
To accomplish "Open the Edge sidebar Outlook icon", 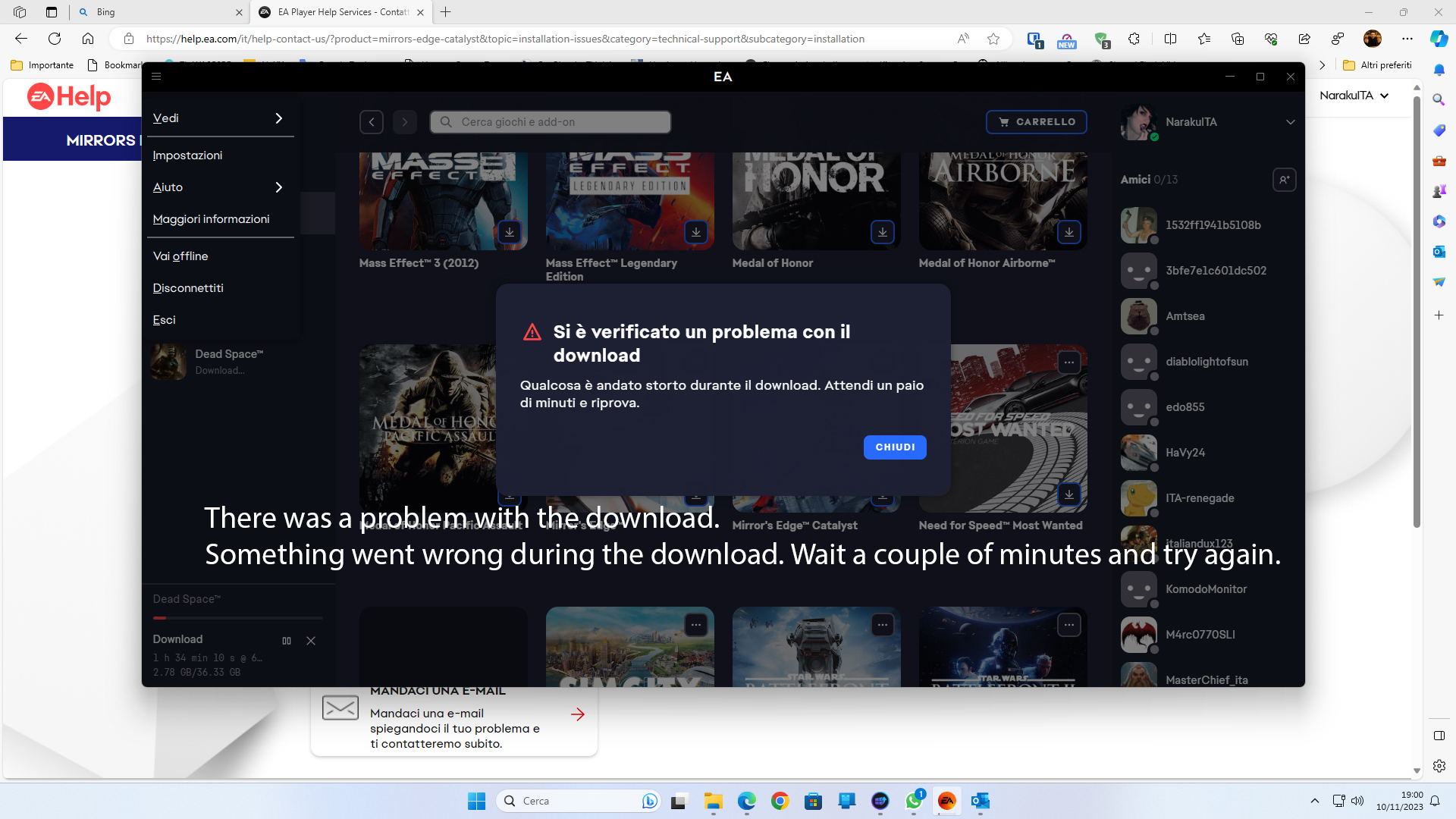I will (1439, 252).
